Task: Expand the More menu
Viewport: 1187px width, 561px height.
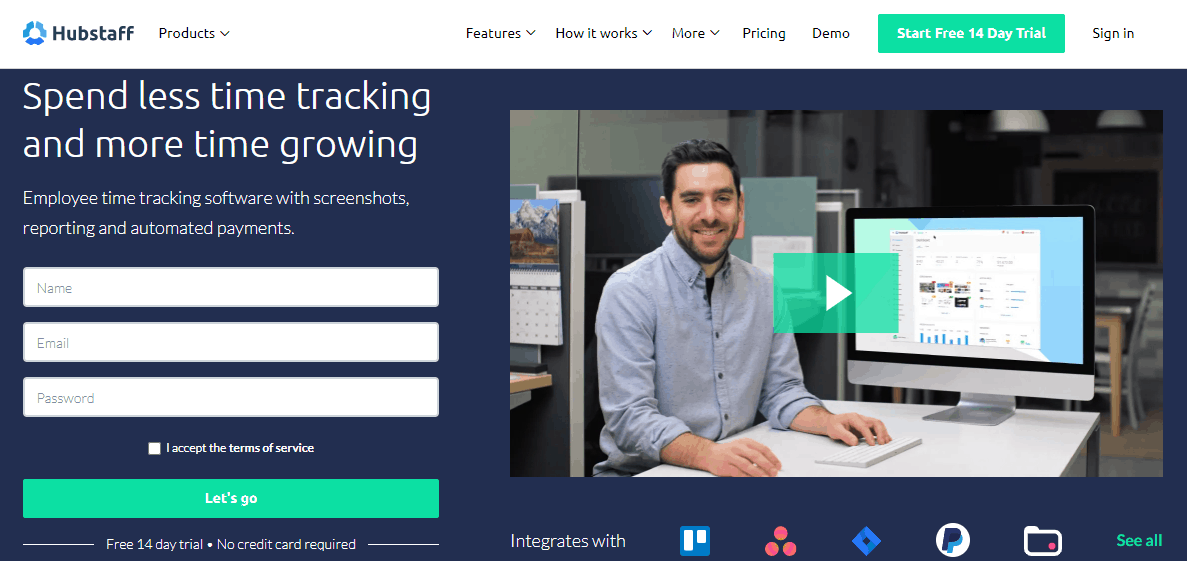Action: tap(695, 33)
